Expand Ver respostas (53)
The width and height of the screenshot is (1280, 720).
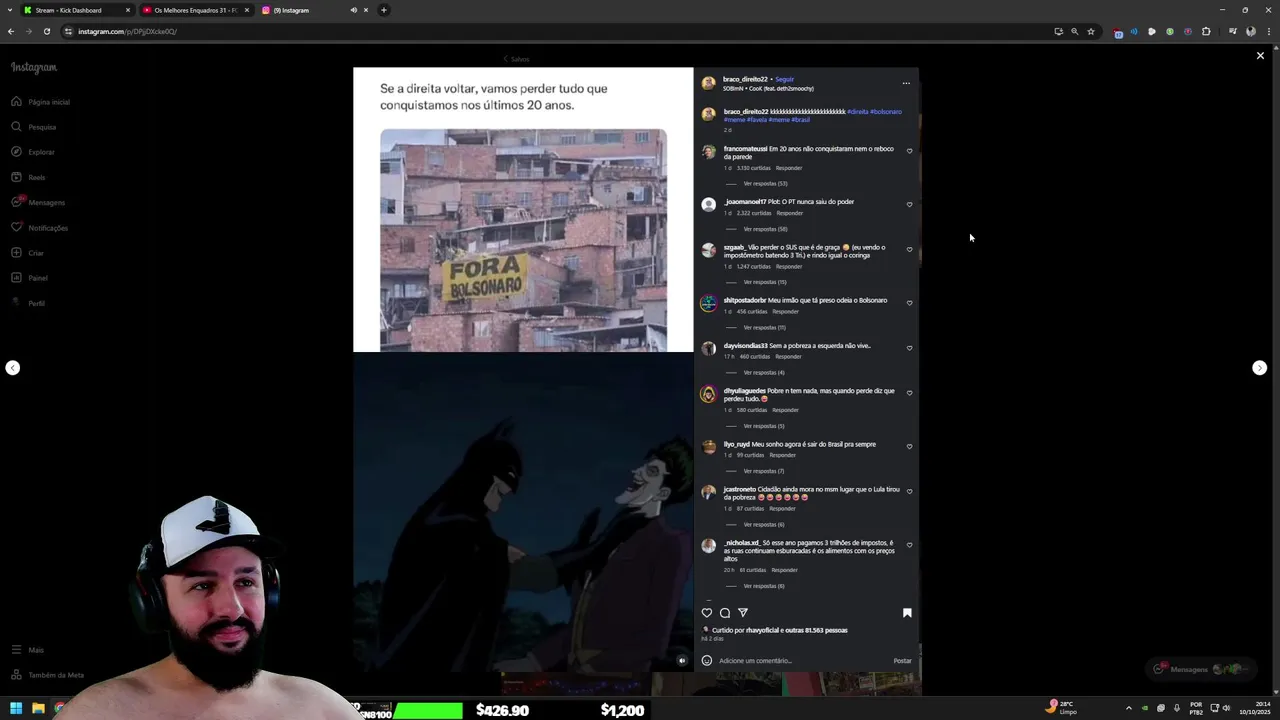pyautogui.click(x=765, y=184)
